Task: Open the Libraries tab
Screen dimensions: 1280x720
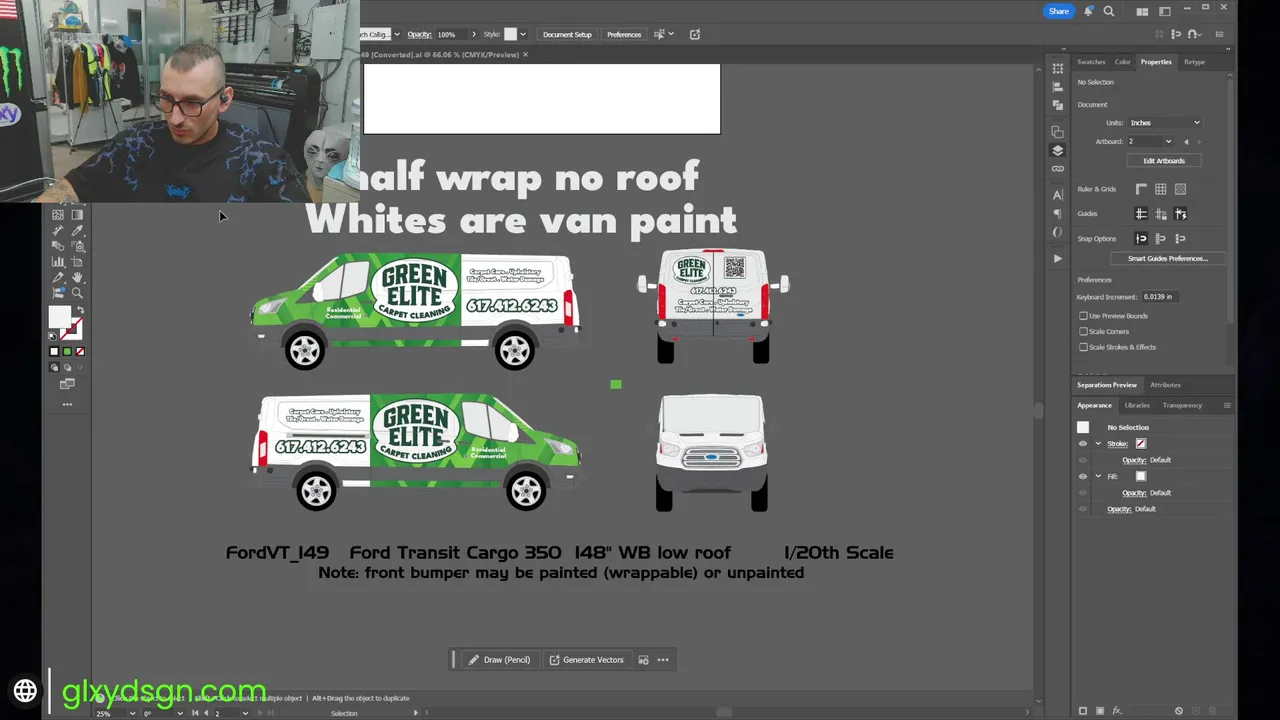Action: (x=1137, y=405)
